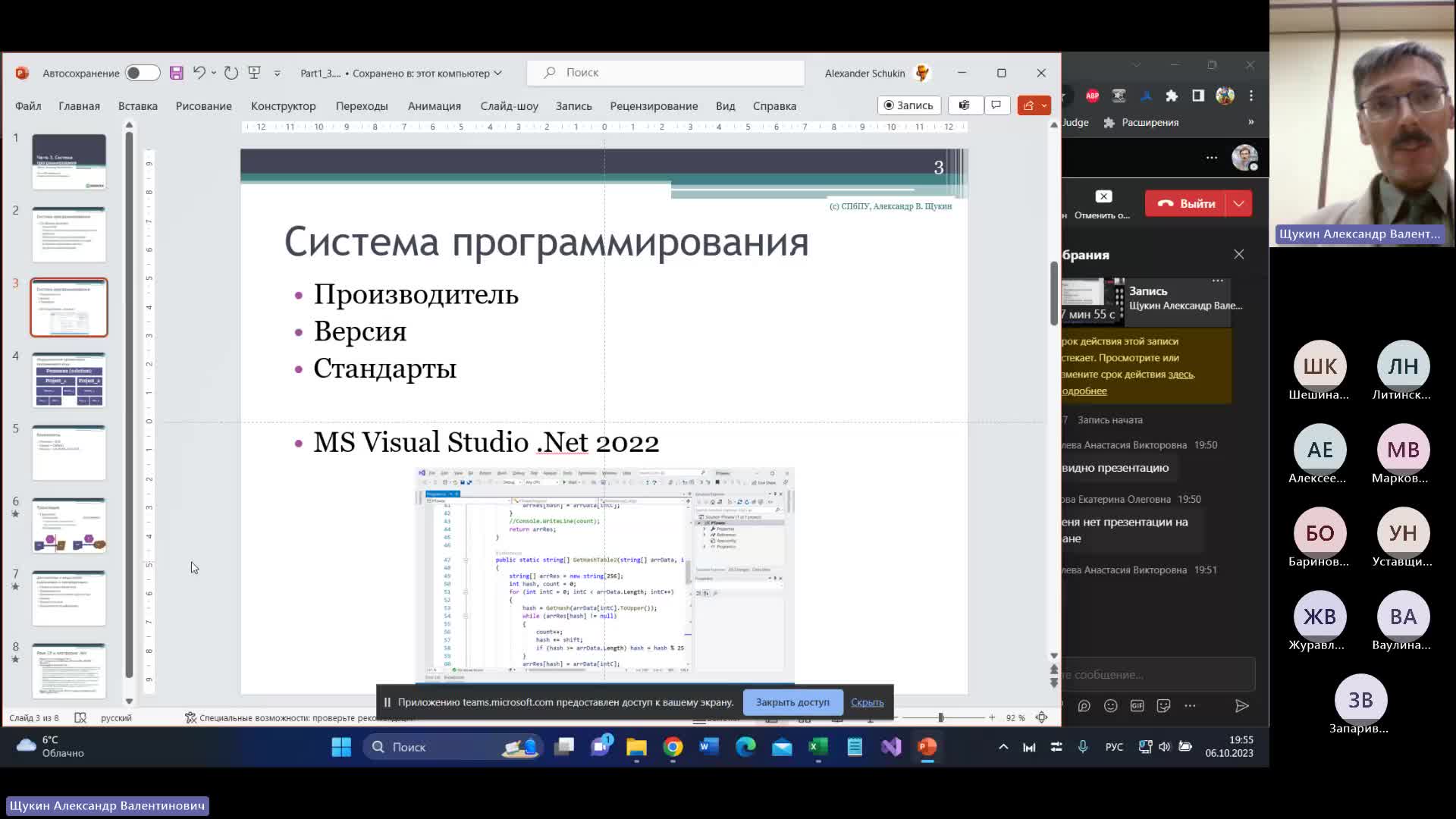Open the Chrome extensions puzzle icon

pos(1172,96)
